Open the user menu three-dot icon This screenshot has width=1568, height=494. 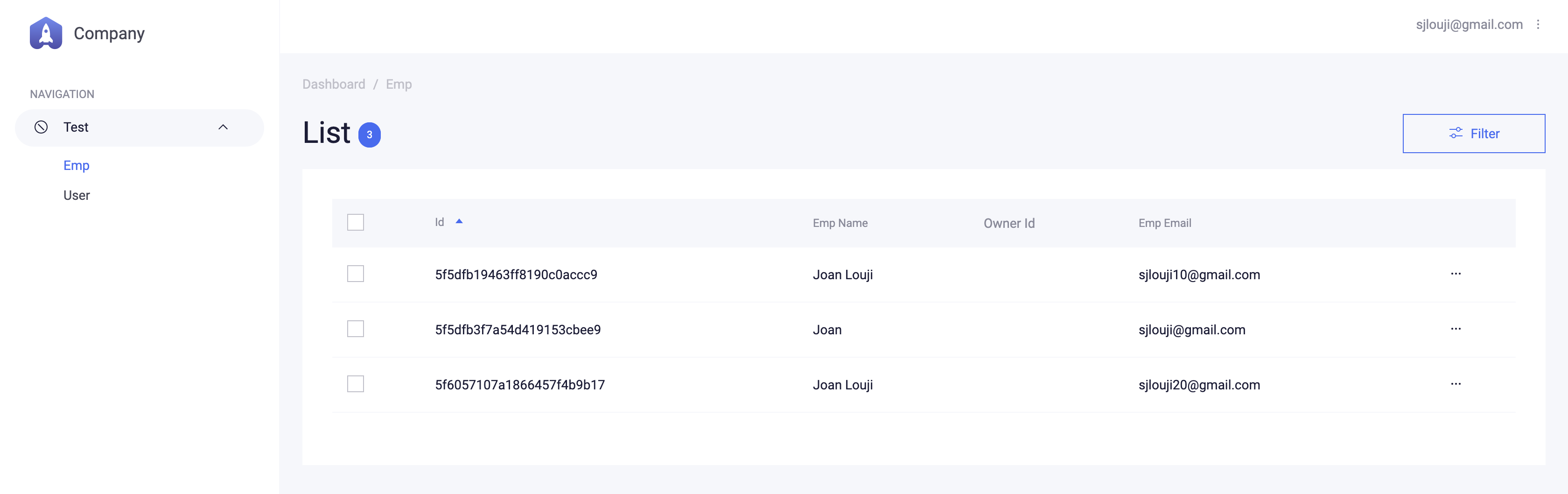coord(1538,24)
